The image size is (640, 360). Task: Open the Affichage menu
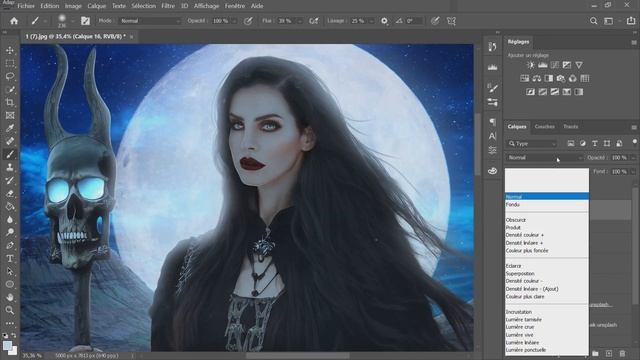(x=206, y=6)
